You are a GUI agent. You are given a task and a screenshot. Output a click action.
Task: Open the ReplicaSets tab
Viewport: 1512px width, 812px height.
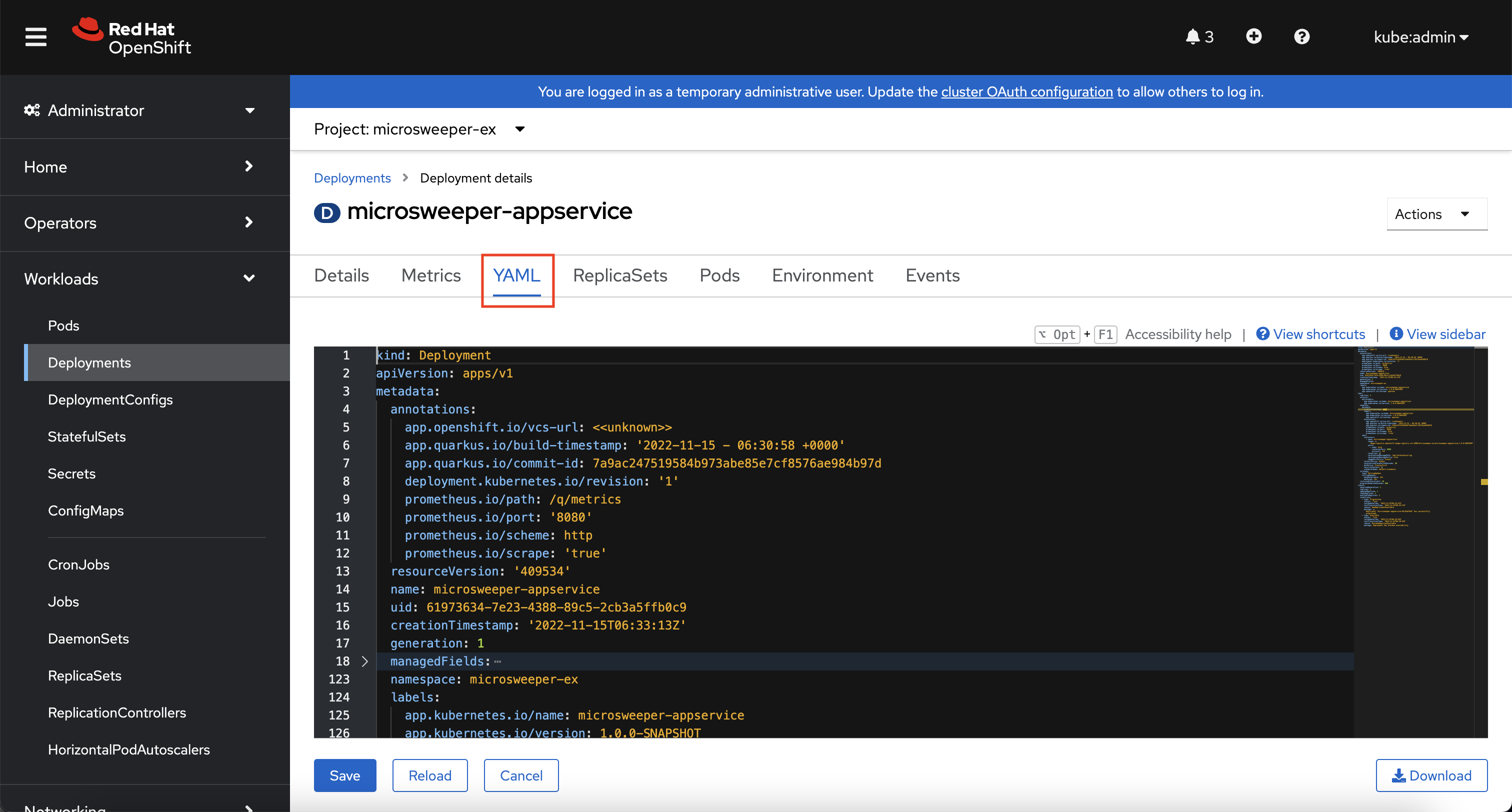tap(620, 275)
